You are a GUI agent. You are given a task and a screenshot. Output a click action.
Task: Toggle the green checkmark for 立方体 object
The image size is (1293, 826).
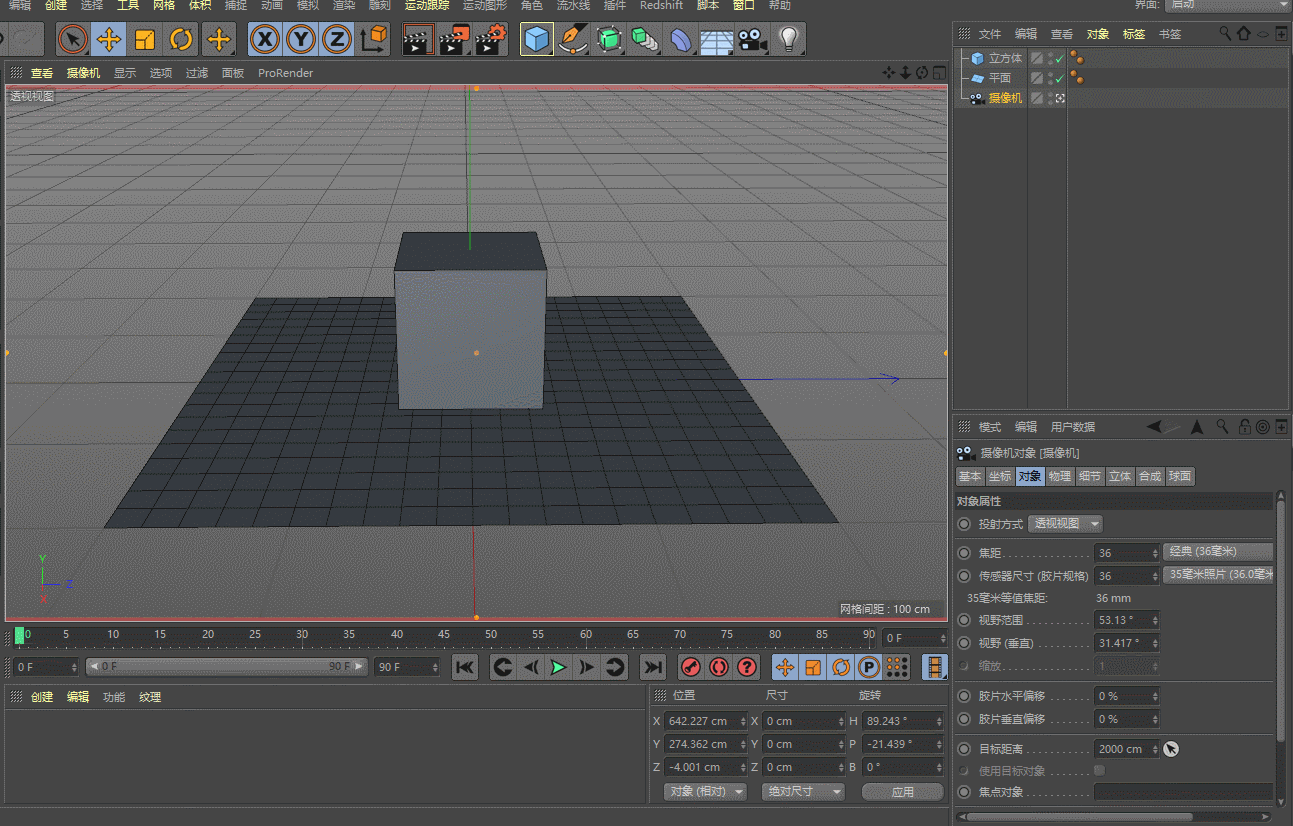pos(1059,59)
